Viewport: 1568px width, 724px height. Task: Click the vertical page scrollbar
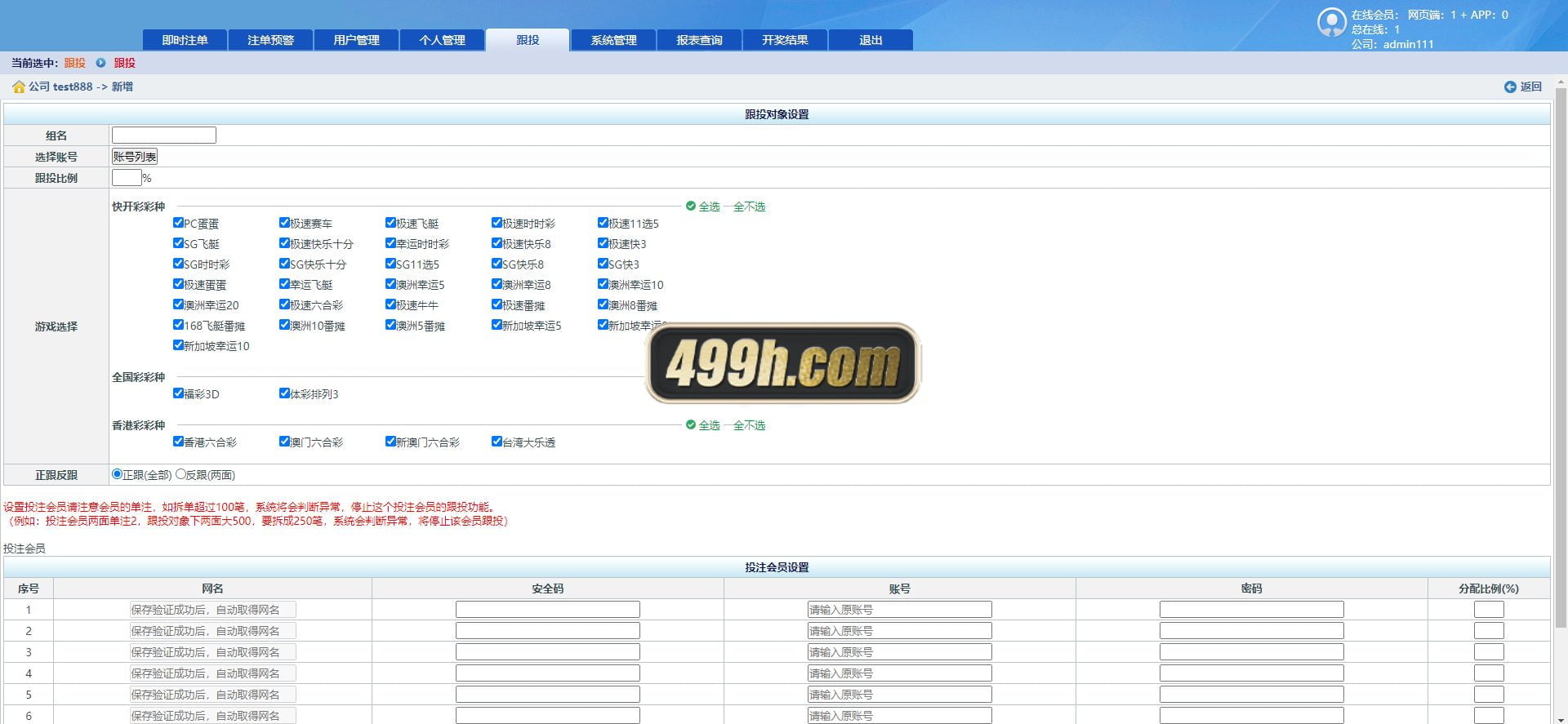1561,359
